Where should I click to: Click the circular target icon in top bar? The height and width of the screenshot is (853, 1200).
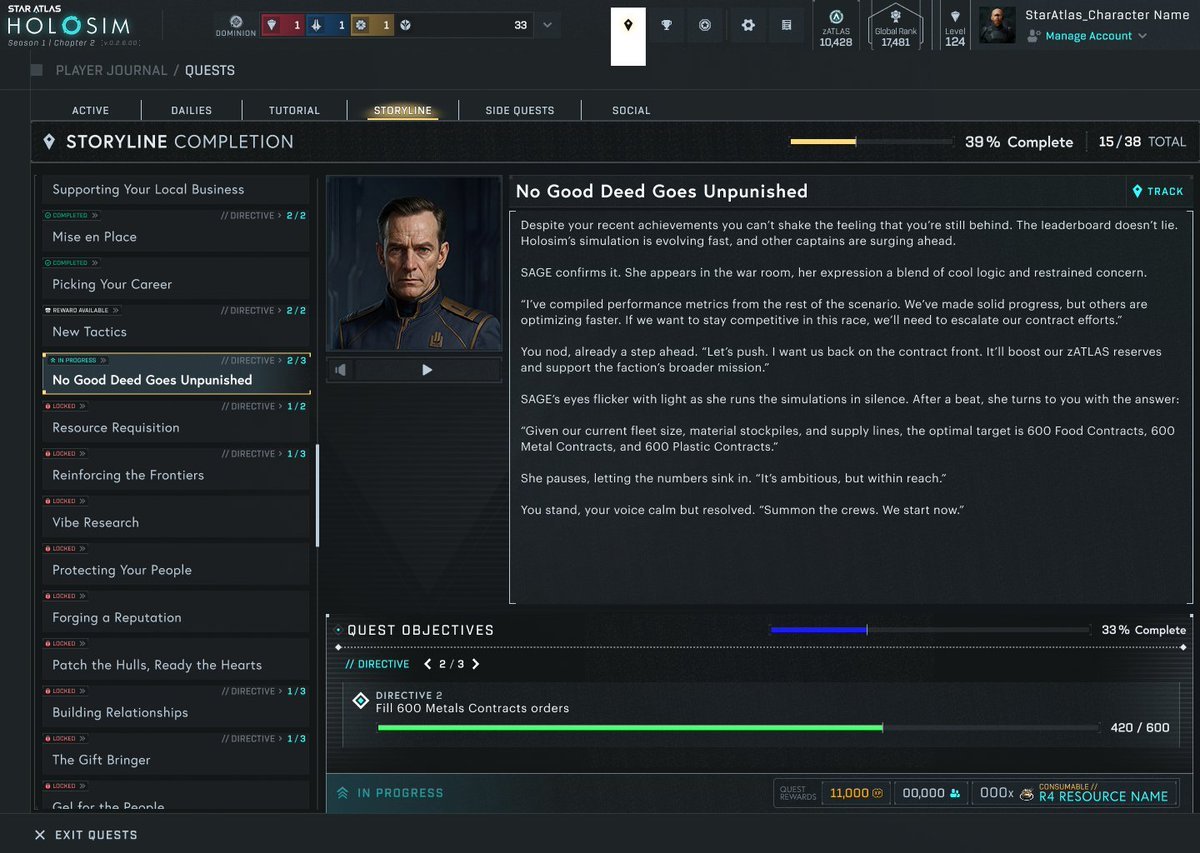tap(705, 25)
